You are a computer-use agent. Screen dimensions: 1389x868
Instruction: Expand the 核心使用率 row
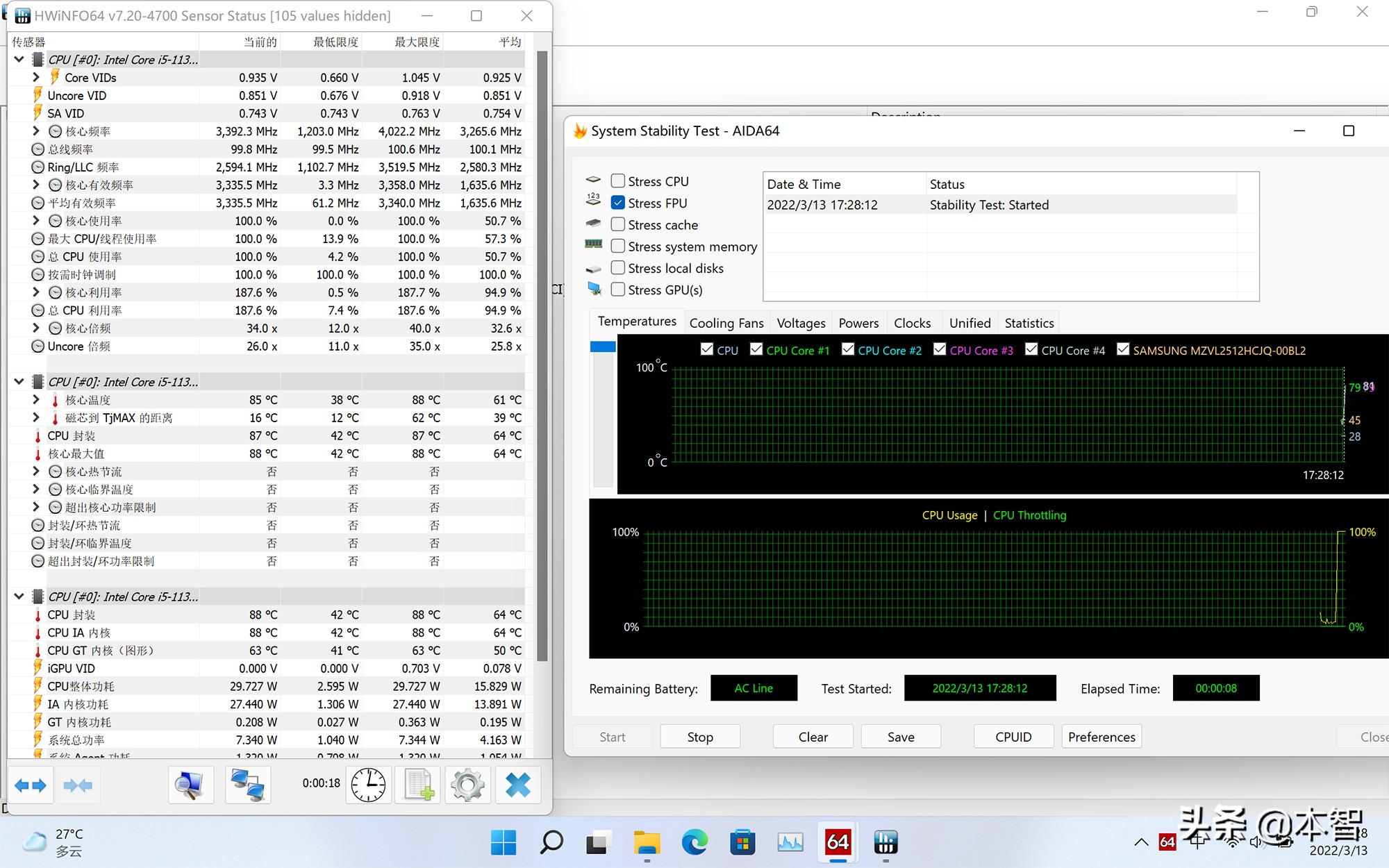pos(36,221)
